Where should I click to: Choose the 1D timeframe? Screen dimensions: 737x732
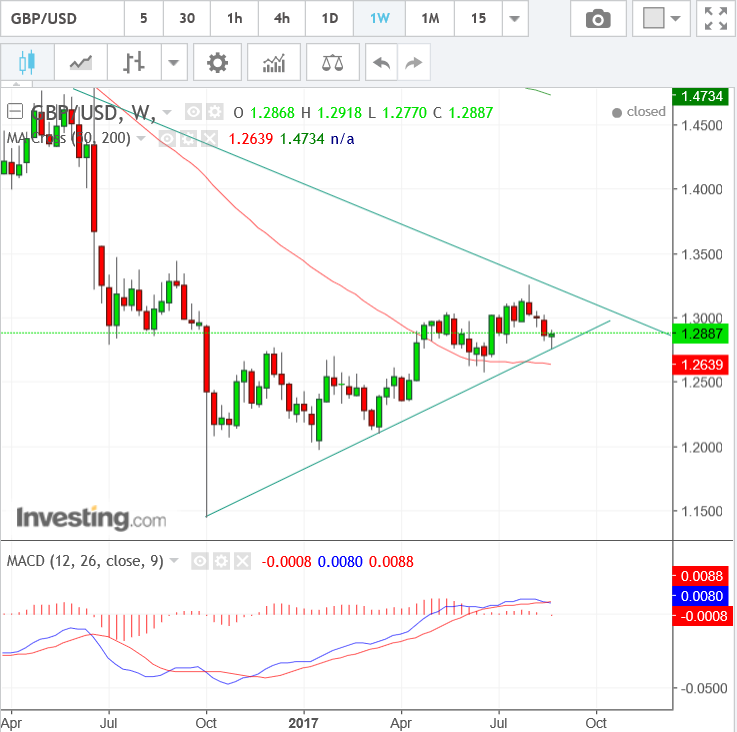[329, 18]
